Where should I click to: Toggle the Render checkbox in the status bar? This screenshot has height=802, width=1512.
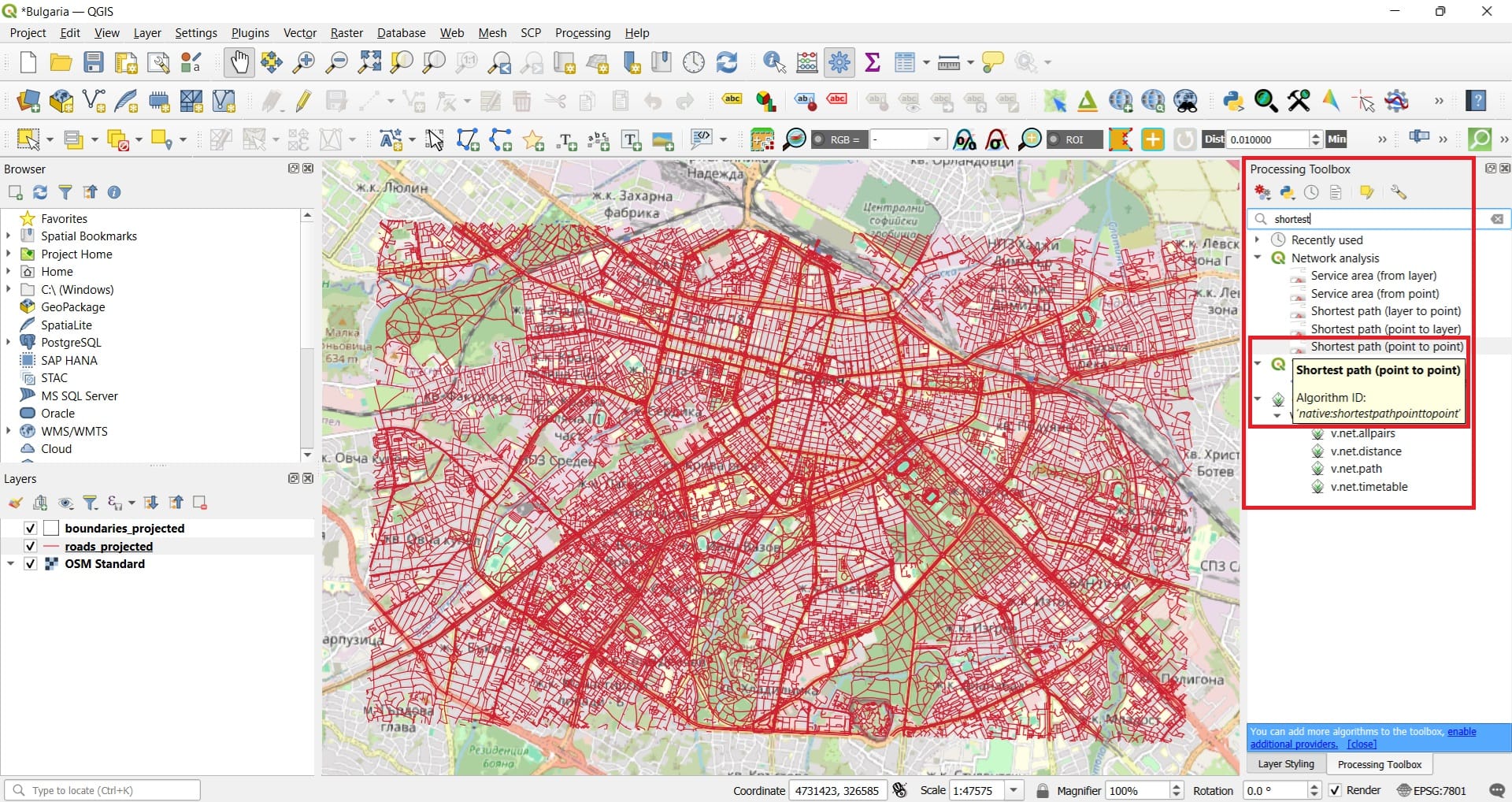[x=1335, y=790]
